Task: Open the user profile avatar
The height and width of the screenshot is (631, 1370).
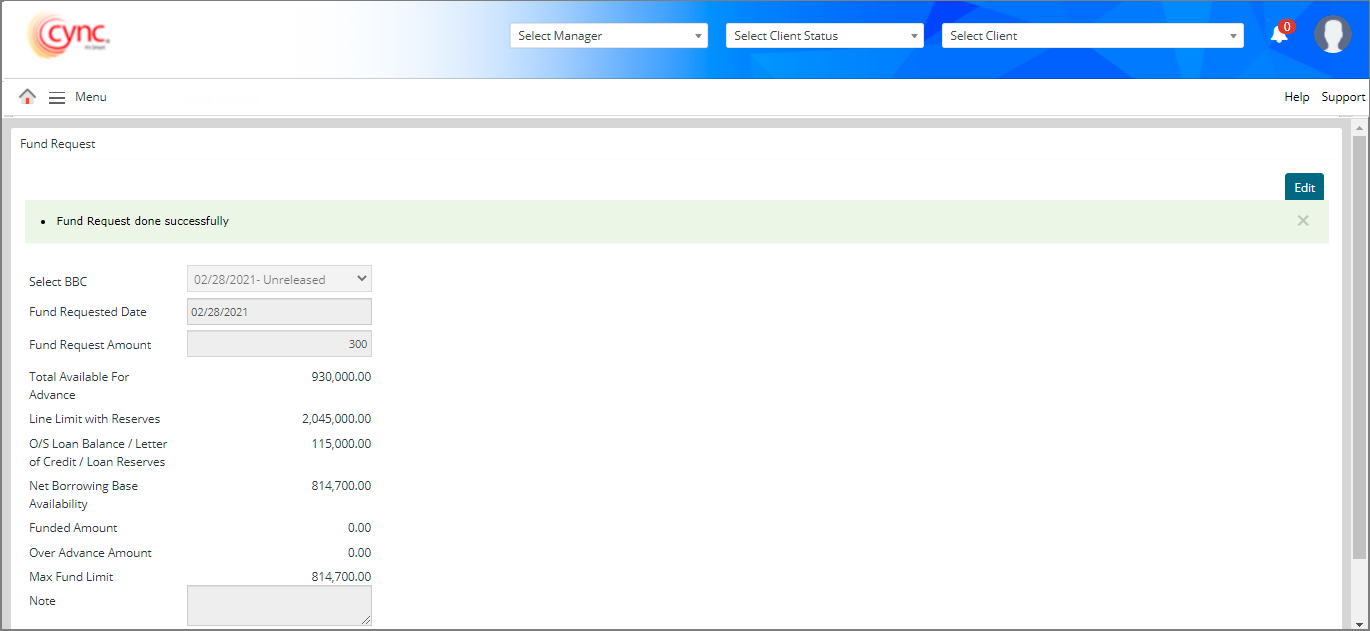Action: click(1332, 35)
